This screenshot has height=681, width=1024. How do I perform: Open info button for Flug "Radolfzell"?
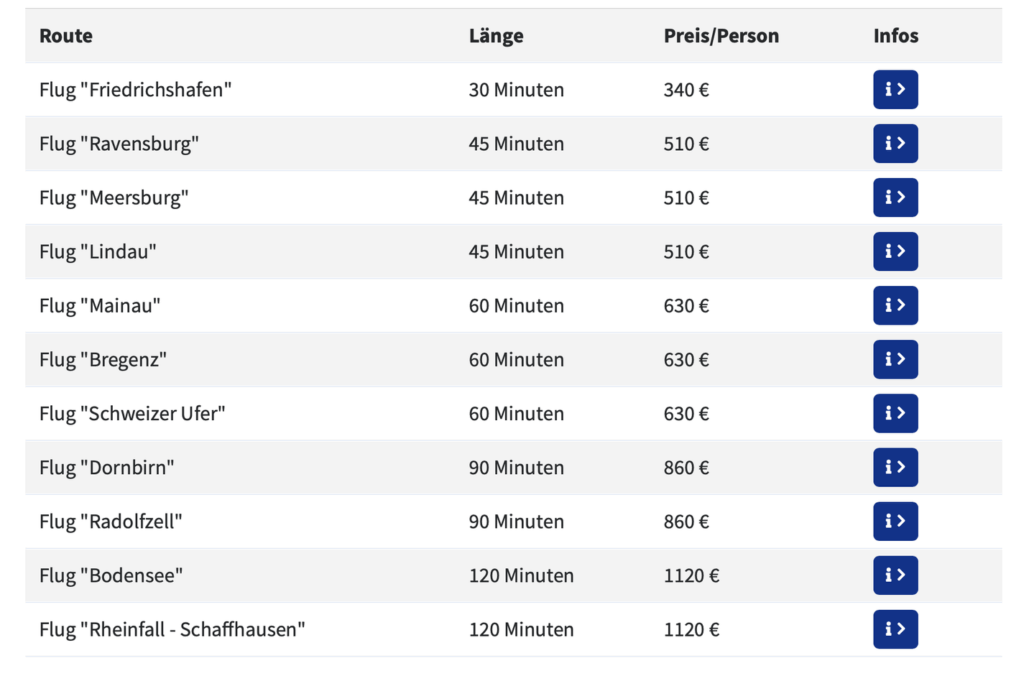895,521
